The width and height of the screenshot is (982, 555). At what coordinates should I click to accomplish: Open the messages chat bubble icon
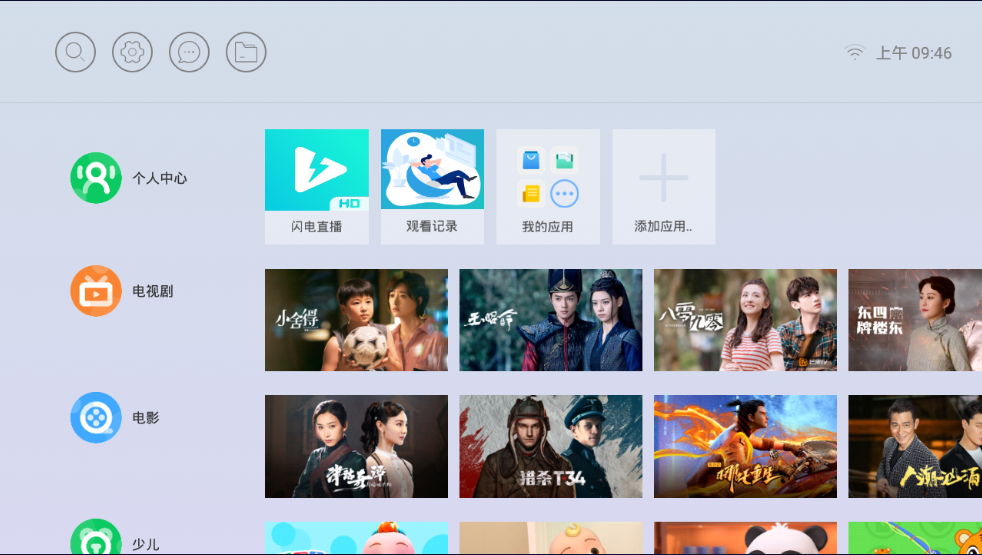[189, 52]
